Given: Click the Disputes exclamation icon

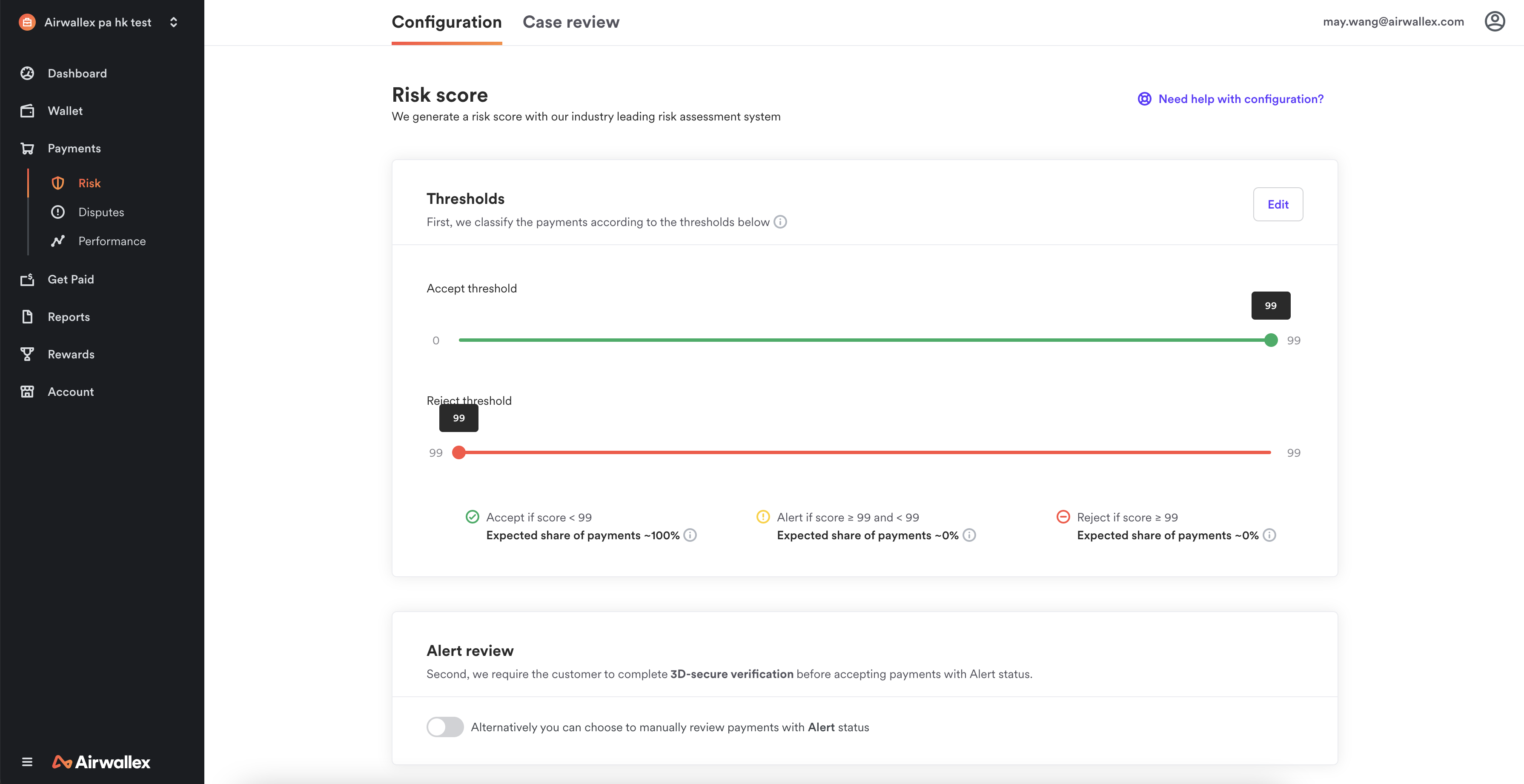Looking at the screenshot, I should (57, 212).
